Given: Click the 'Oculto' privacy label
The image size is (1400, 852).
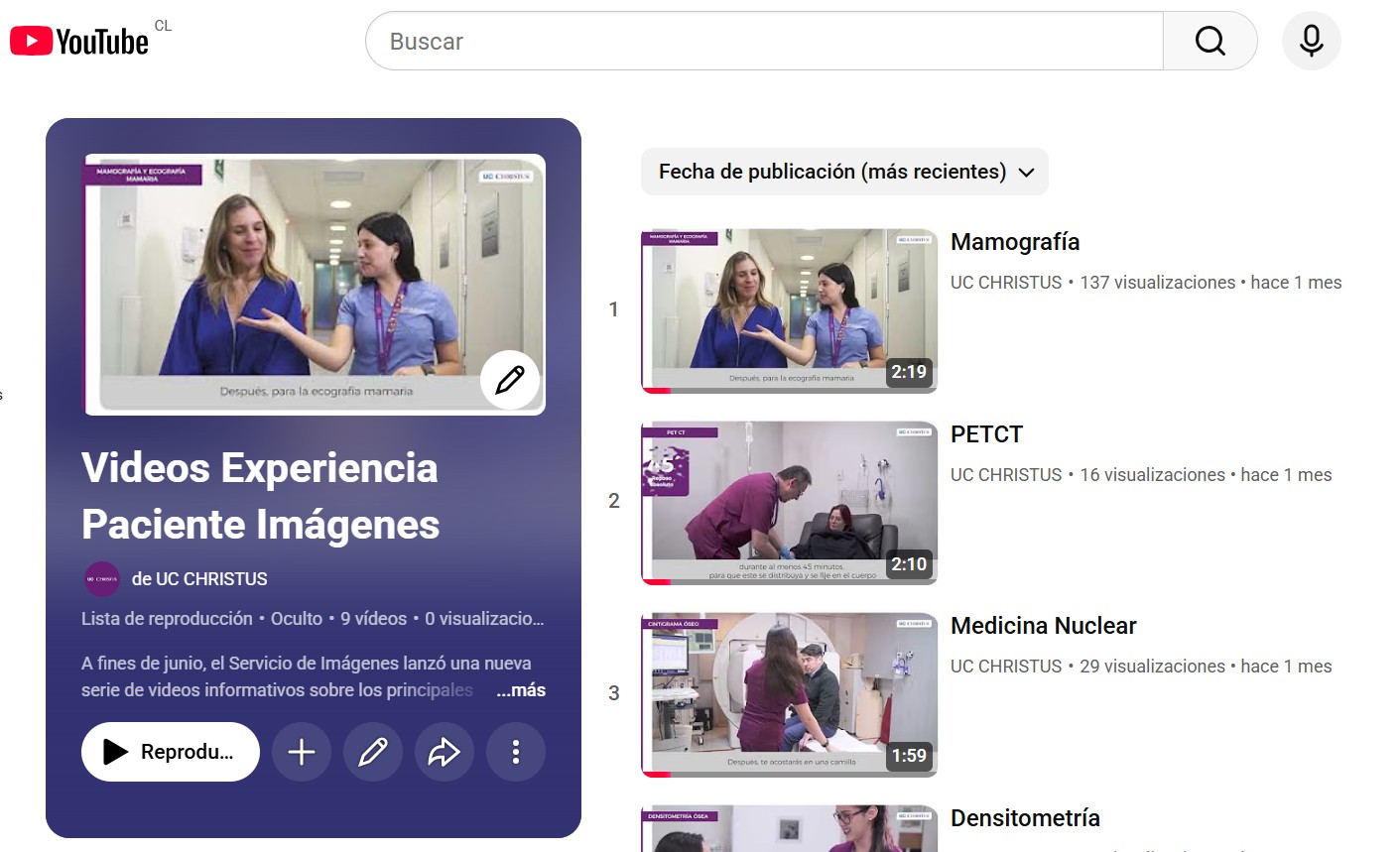Looking at the screenshot, I should pos(297,619).
